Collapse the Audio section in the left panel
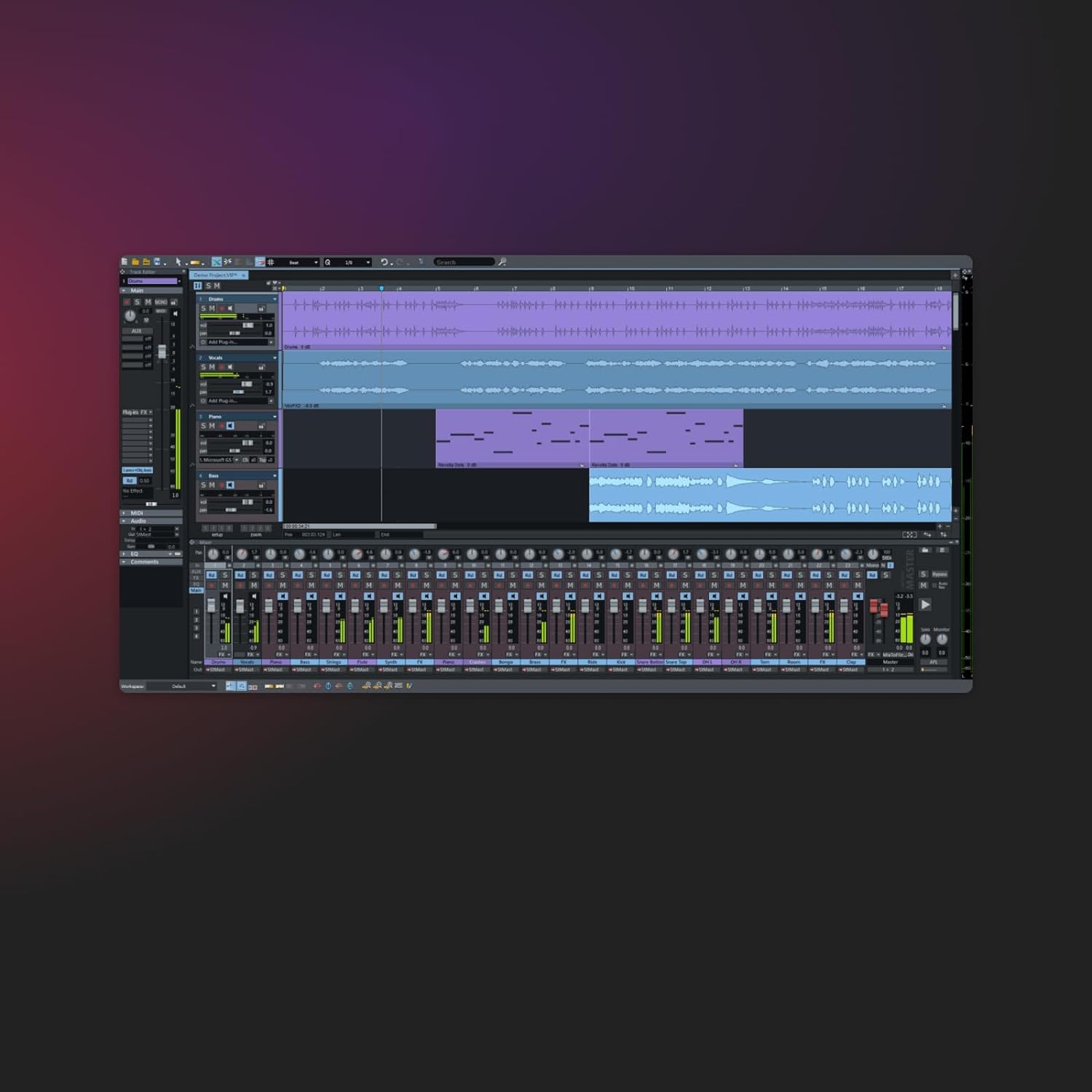Viewport: 1092px width, 1092px height. coord(124,521)
